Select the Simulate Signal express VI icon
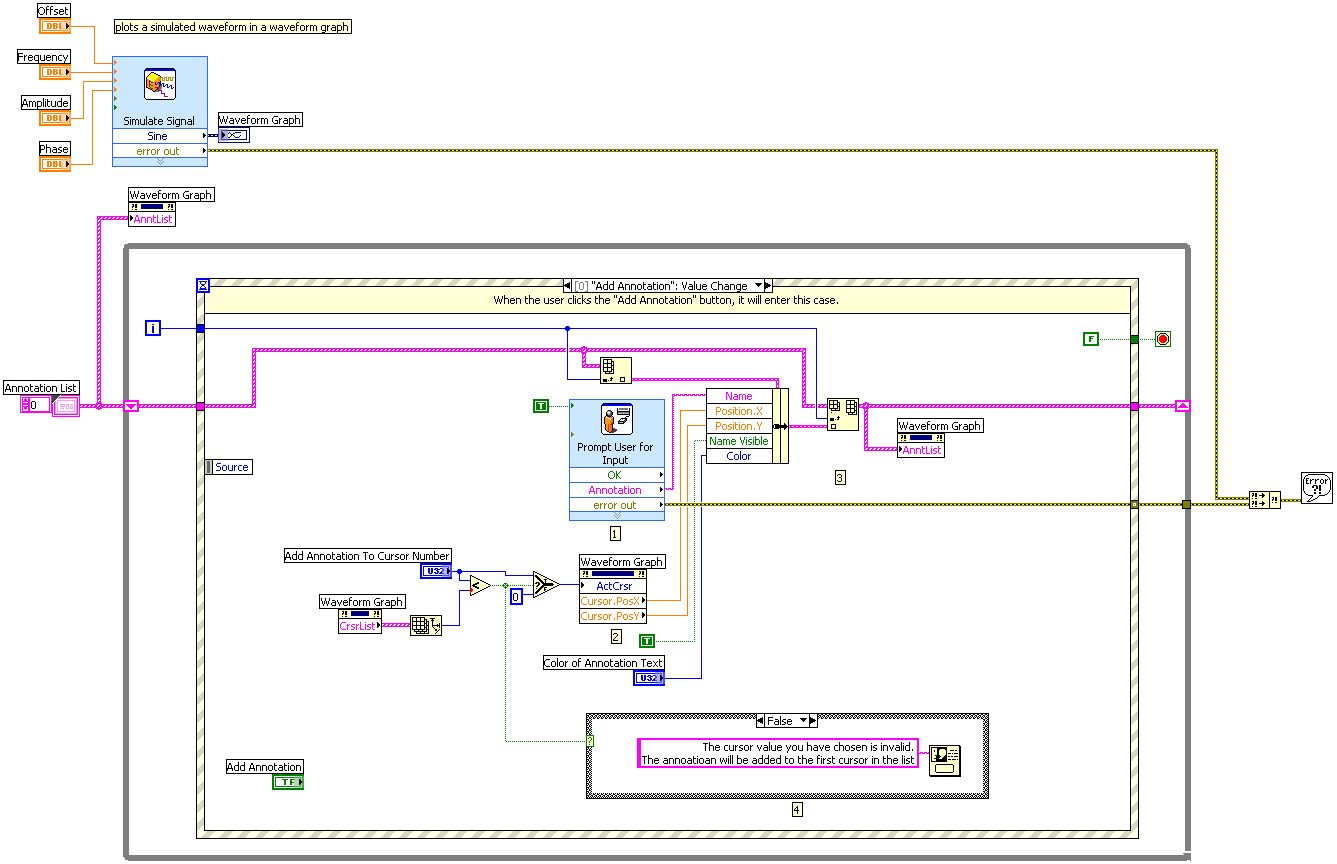The width and height of the screenshot is (1337, 864). click(x=160, y=84)
